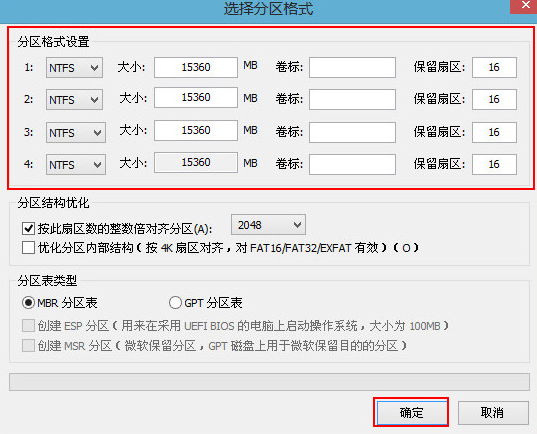
Task: Click partition 4 卷标 label field
Action: point(352,164)
